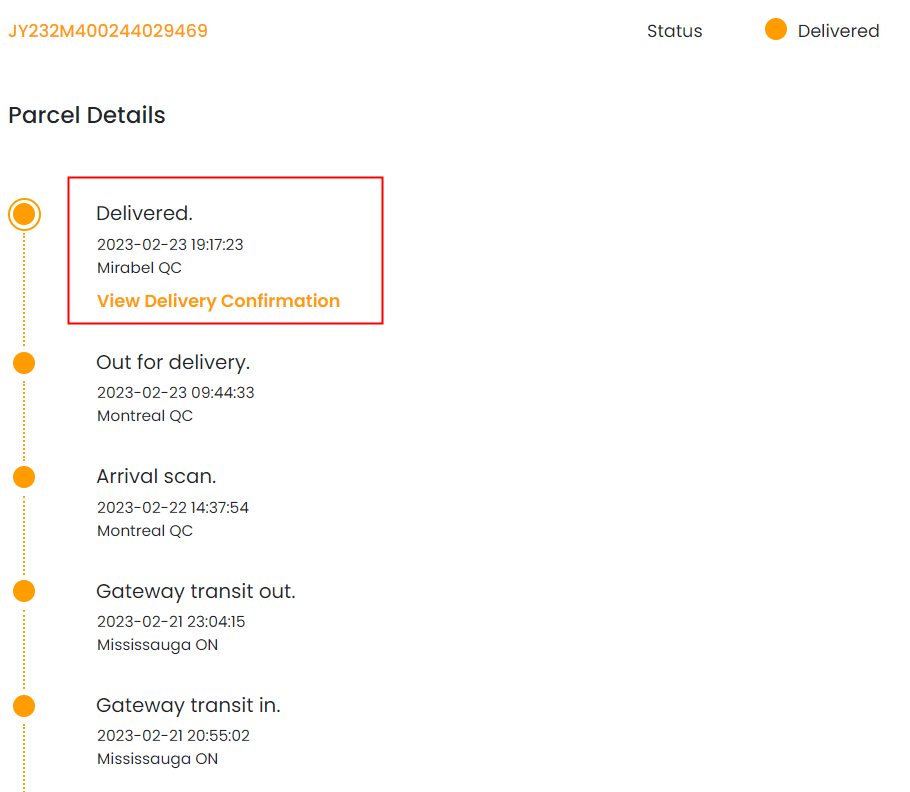Click the View Delivery Confirmation link
Image resolution: width=910 pixels, height=792 pixels.
218,301
